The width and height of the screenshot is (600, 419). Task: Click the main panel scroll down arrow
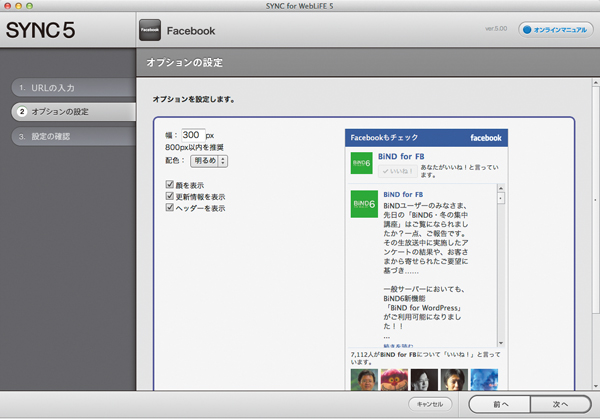click(595, 386)
